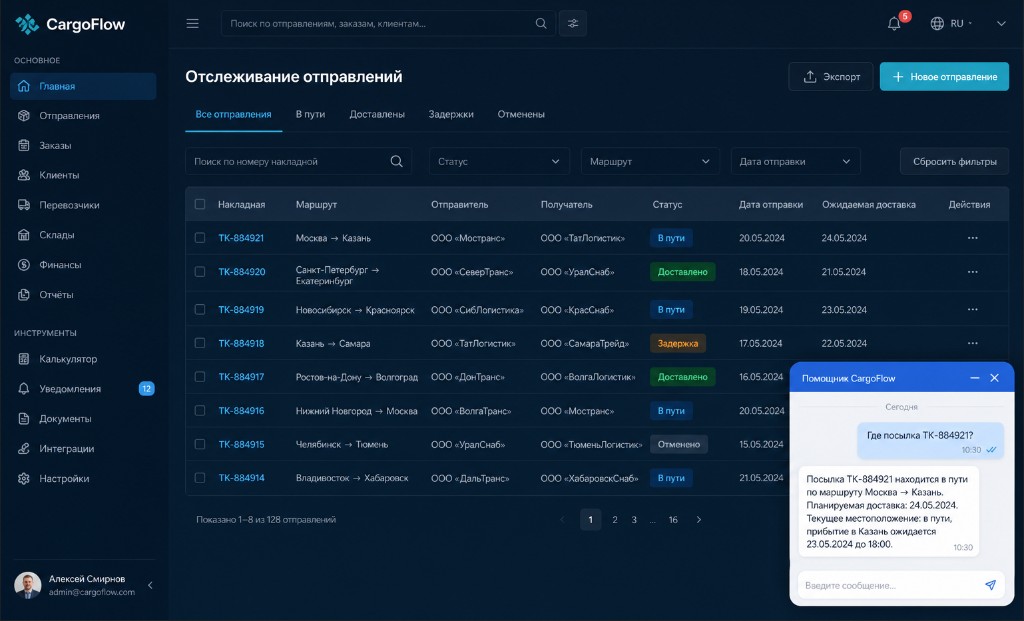Screen dimensions: 1024x621
Task: Click Отменено status badge for TK-884915
Action: point(679,444)
